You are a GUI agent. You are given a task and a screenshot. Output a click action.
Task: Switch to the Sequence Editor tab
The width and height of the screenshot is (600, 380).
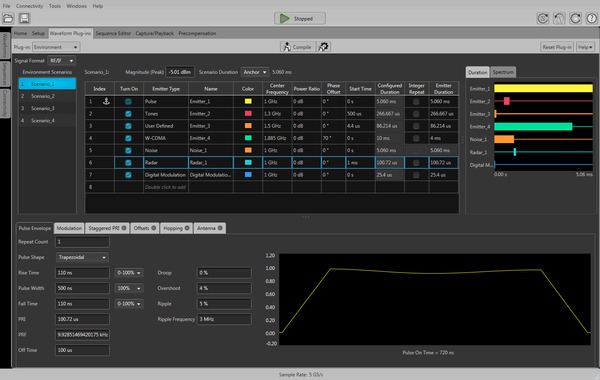[113, 33]
